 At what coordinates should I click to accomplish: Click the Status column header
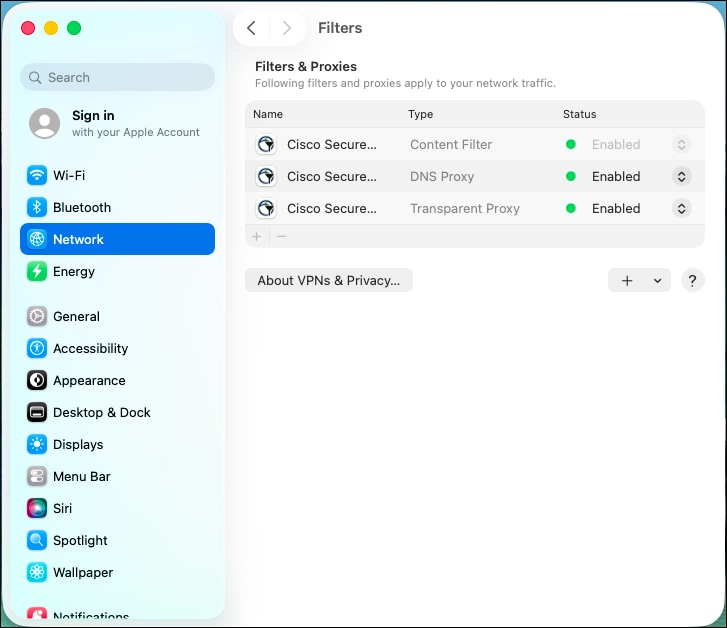click(580, 114)
